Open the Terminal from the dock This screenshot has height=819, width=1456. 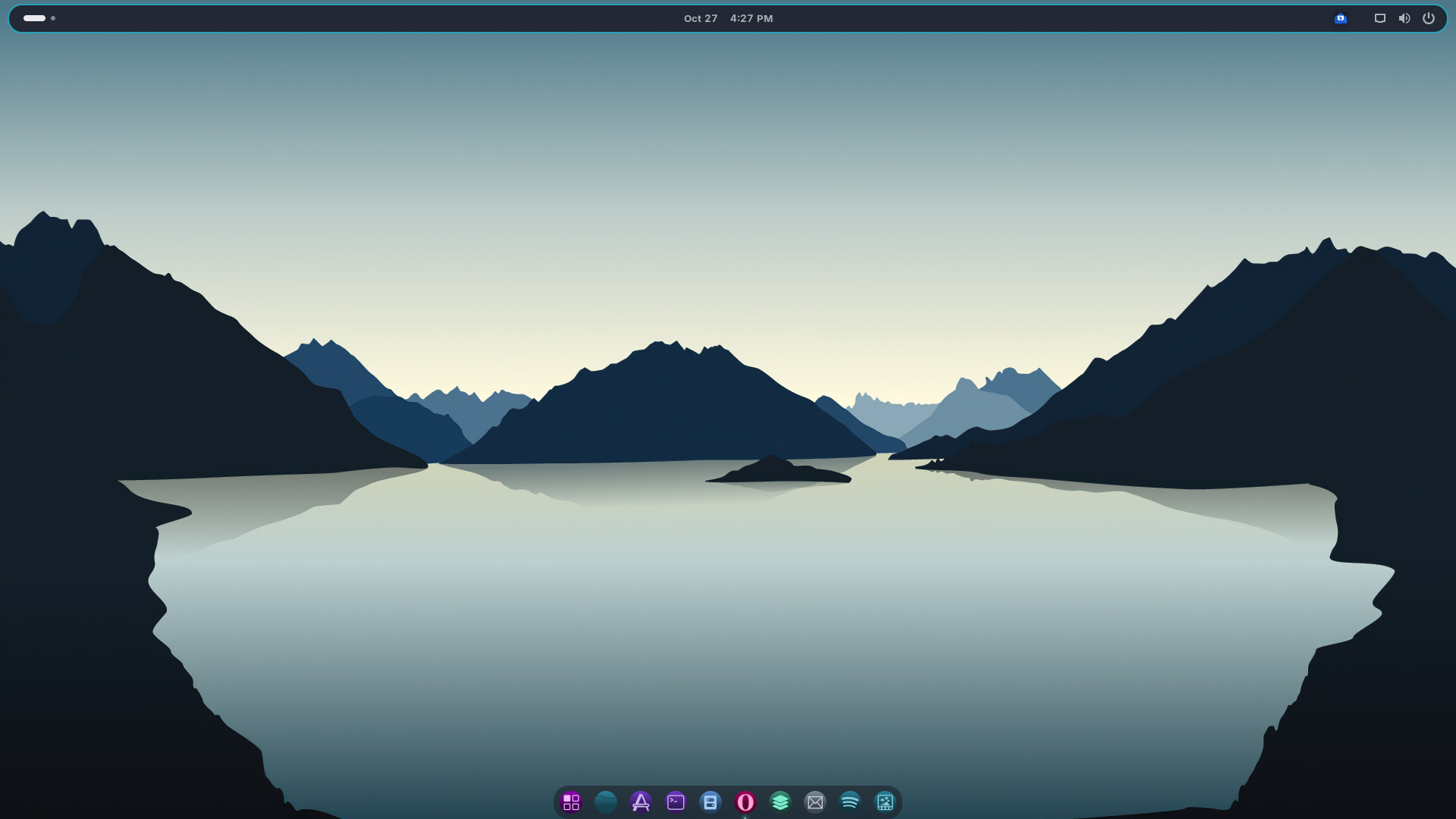pos(676,802)
